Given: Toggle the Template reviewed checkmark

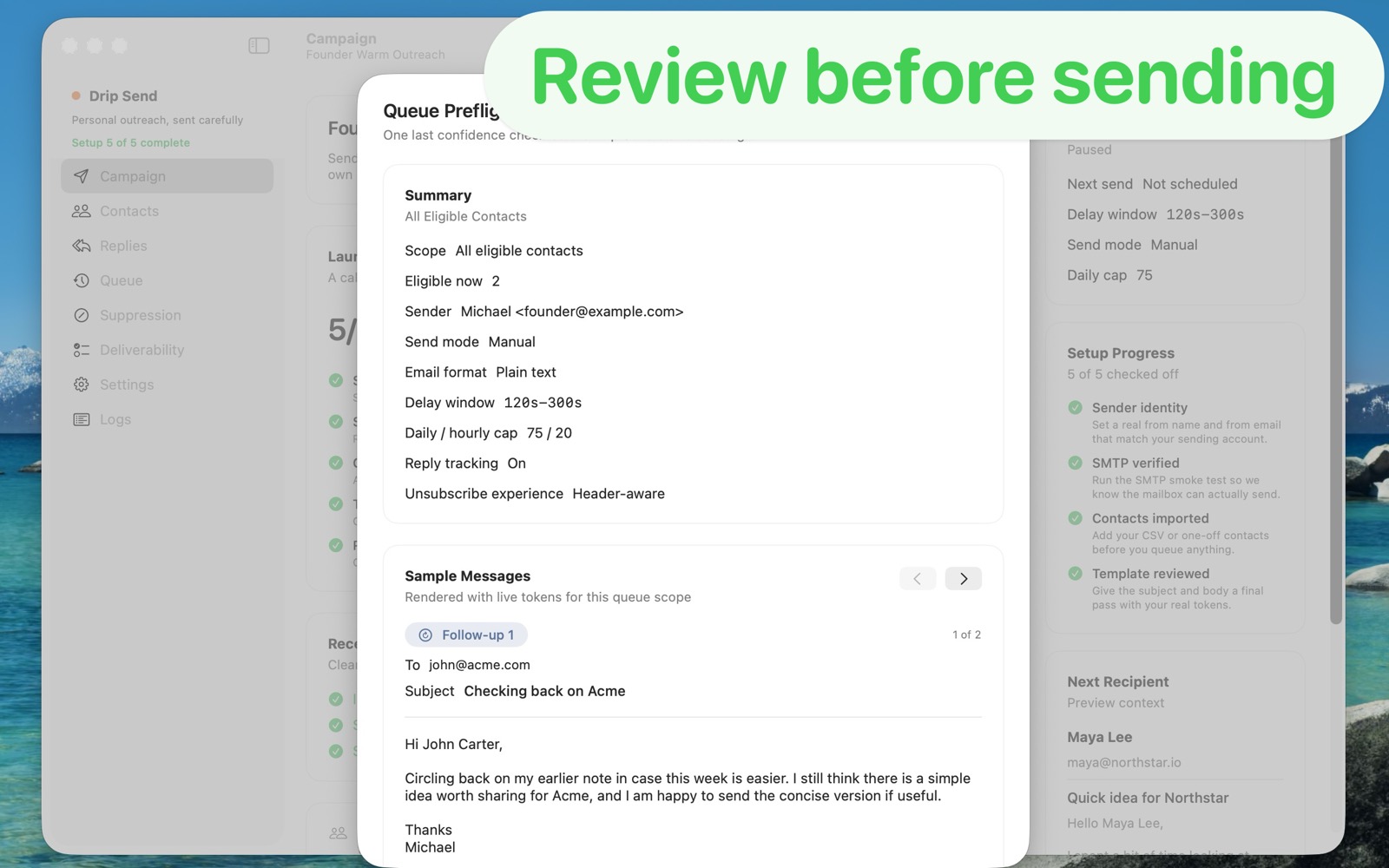Looking at the screenshot, I should (1075, 574).
